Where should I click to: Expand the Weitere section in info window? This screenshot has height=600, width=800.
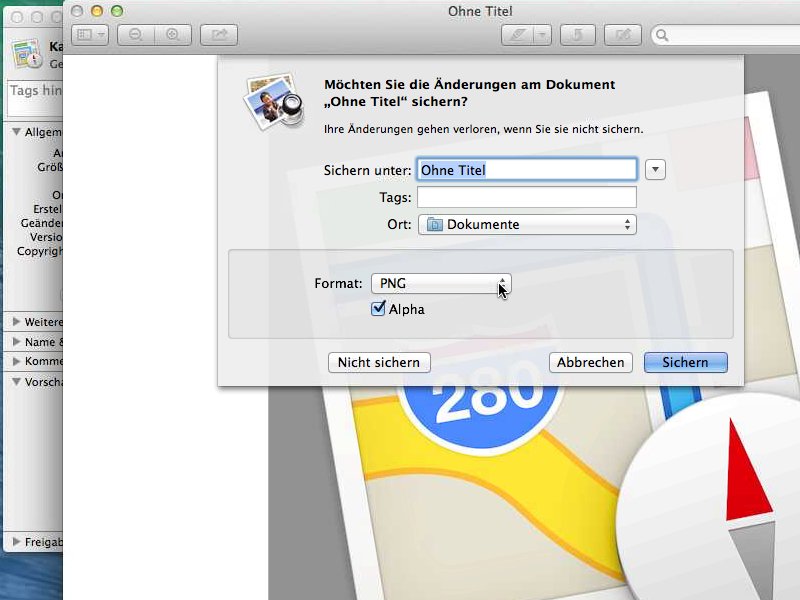pos(16,321)
